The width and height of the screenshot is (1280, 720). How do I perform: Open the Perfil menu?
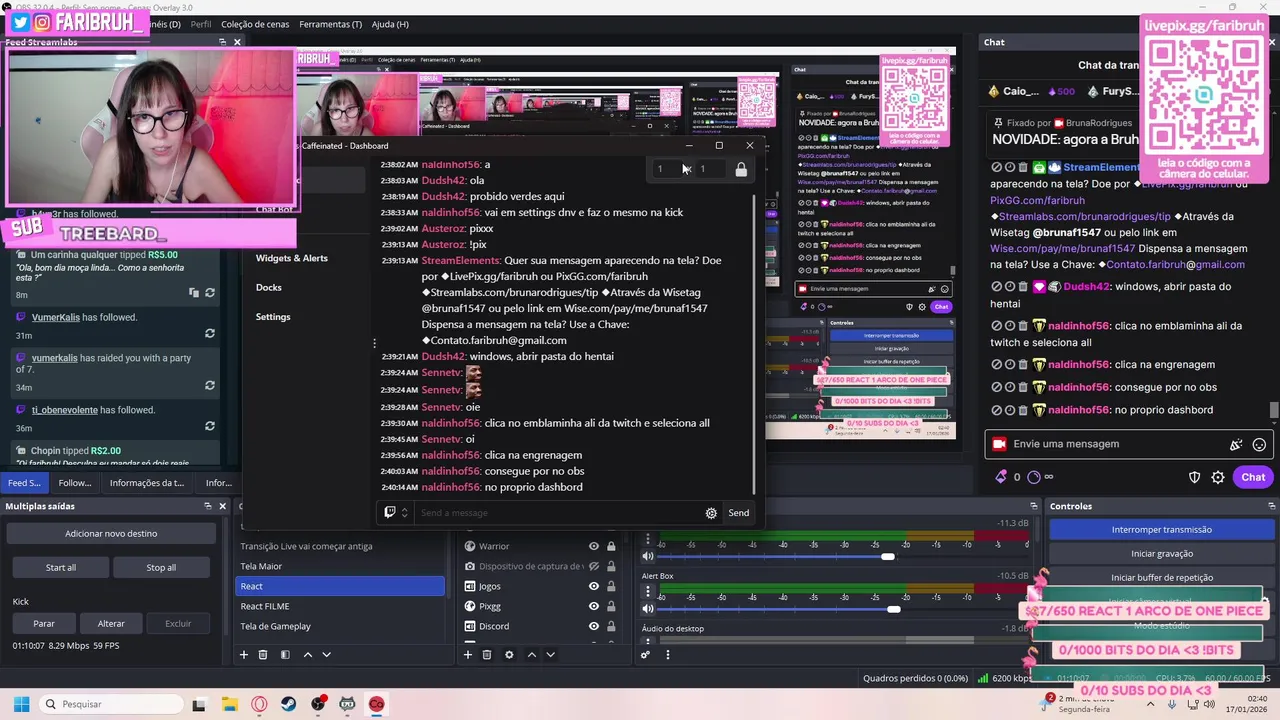pyautogui.click(x=201, y=24)
